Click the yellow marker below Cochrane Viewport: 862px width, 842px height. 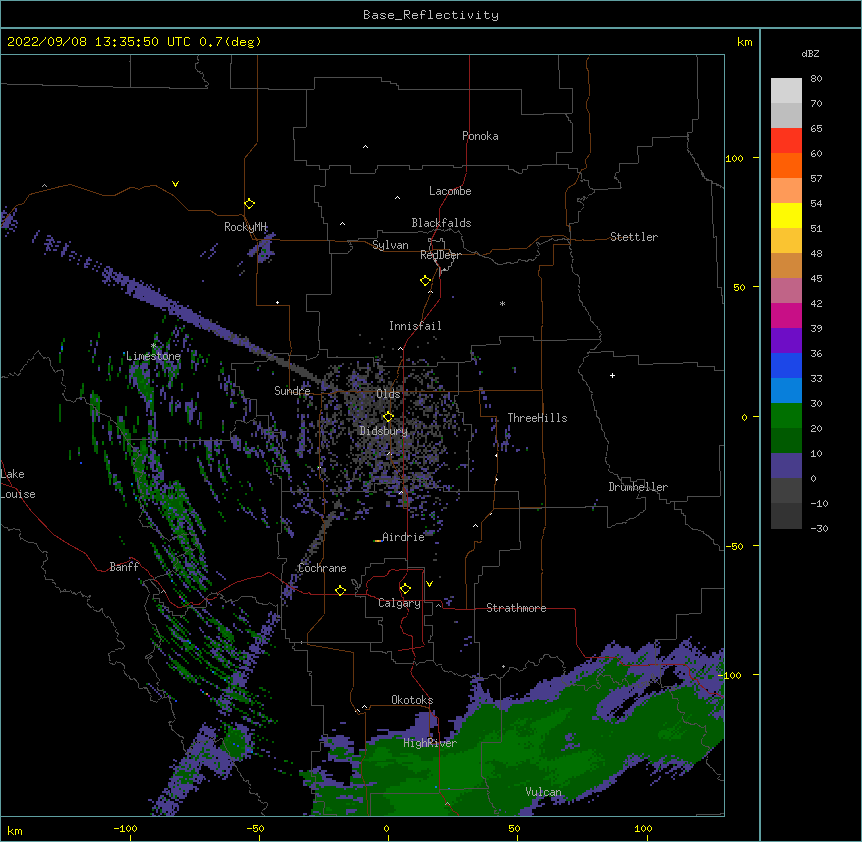[340, 590]
